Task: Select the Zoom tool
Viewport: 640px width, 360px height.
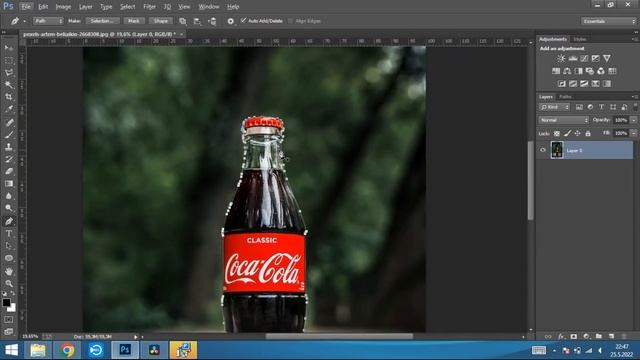Action: (x=9, y=283)
